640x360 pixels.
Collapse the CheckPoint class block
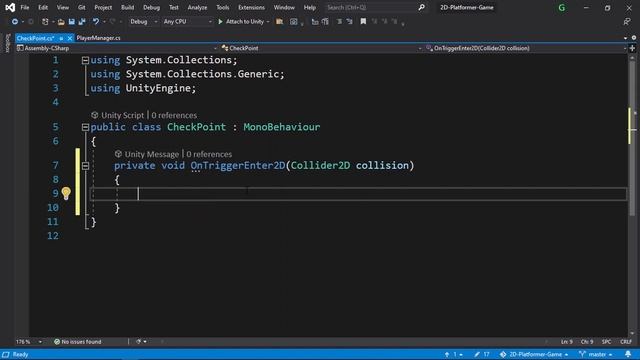click(85, 127)
